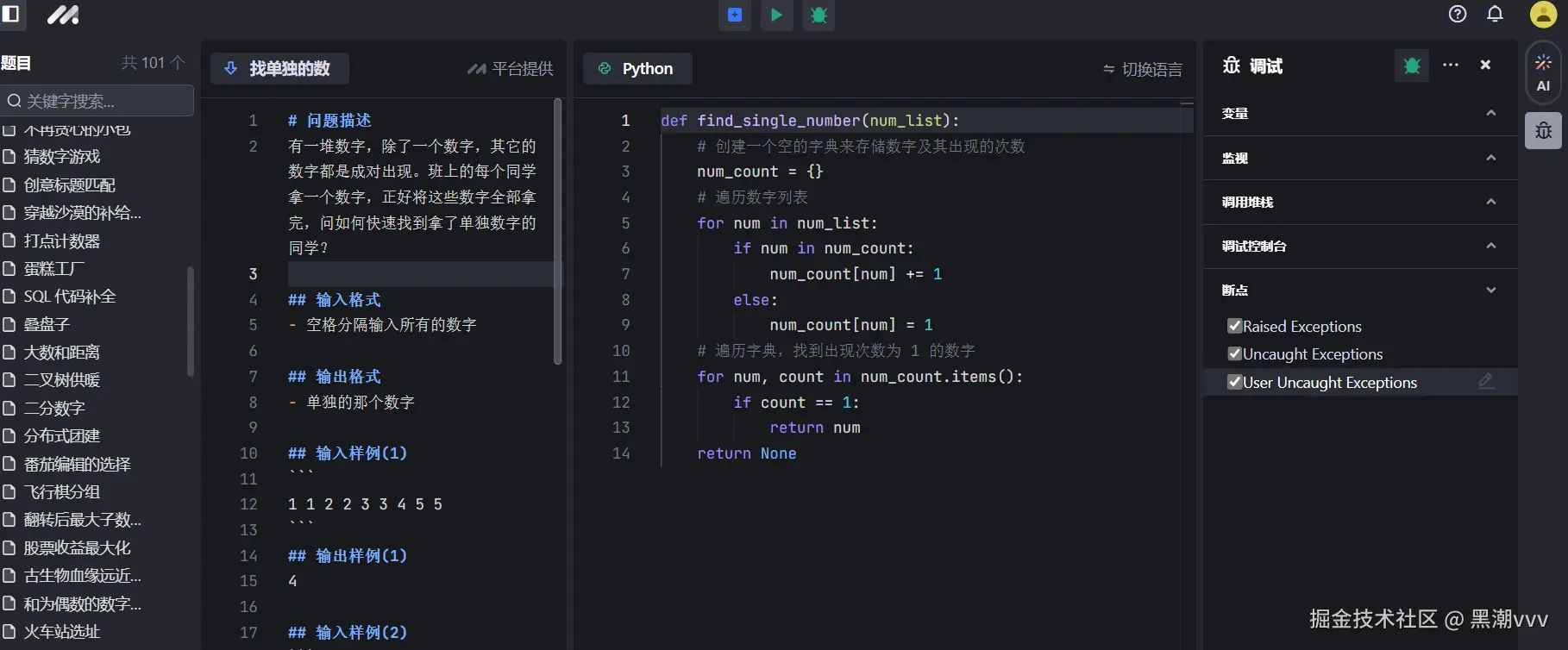Open the notifications bell
Image resolution: width=1568 pixels, height=650 pixels.
click(1495, 14)
